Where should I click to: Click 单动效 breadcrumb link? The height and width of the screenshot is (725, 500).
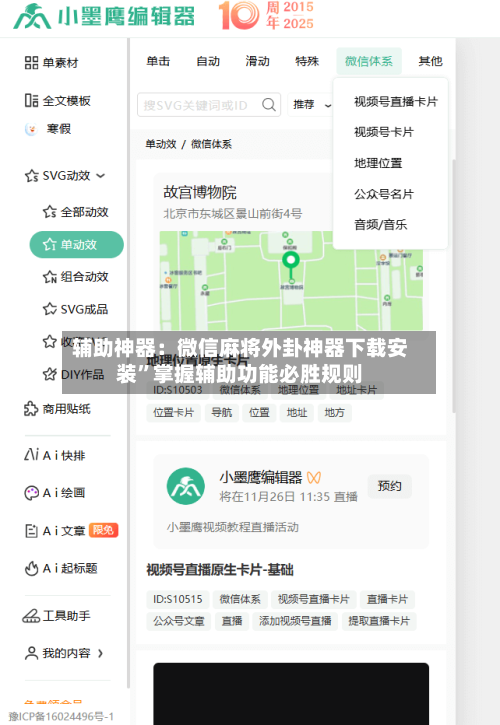161,144
